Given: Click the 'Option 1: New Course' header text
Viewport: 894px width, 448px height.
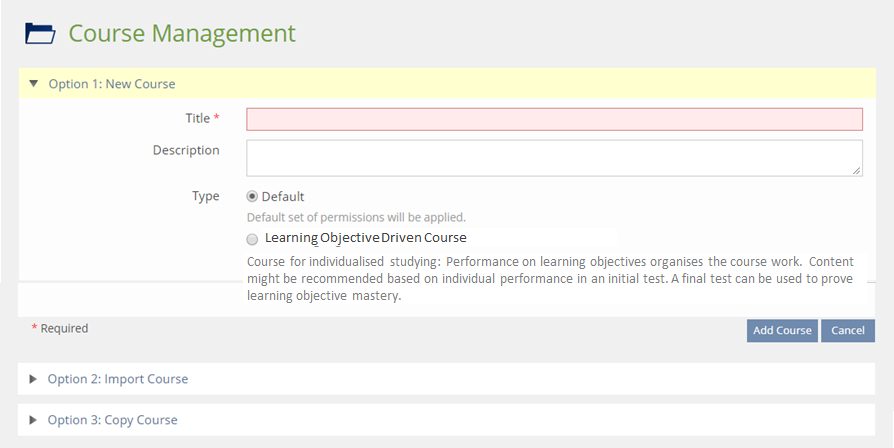Looking at the screenshot, I should tap(112, 84).
